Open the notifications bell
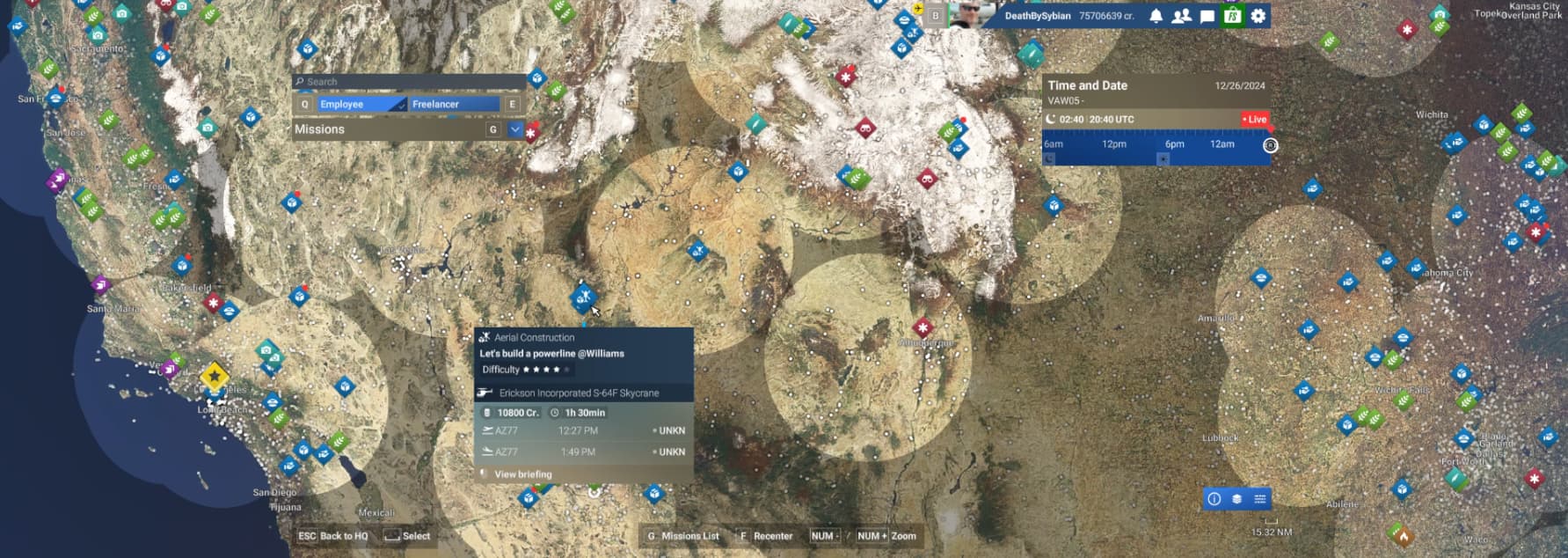This screenshot has width=1568, height=558. coord(1156,16)
